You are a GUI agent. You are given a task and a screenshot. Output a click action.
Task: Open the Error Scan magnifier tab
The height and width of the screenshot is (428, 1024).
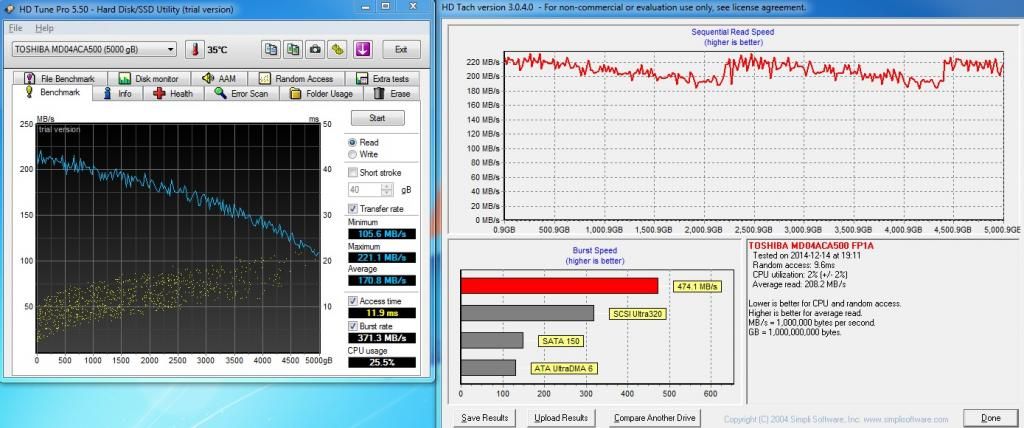pyautogui.click(x=241, y=94)
